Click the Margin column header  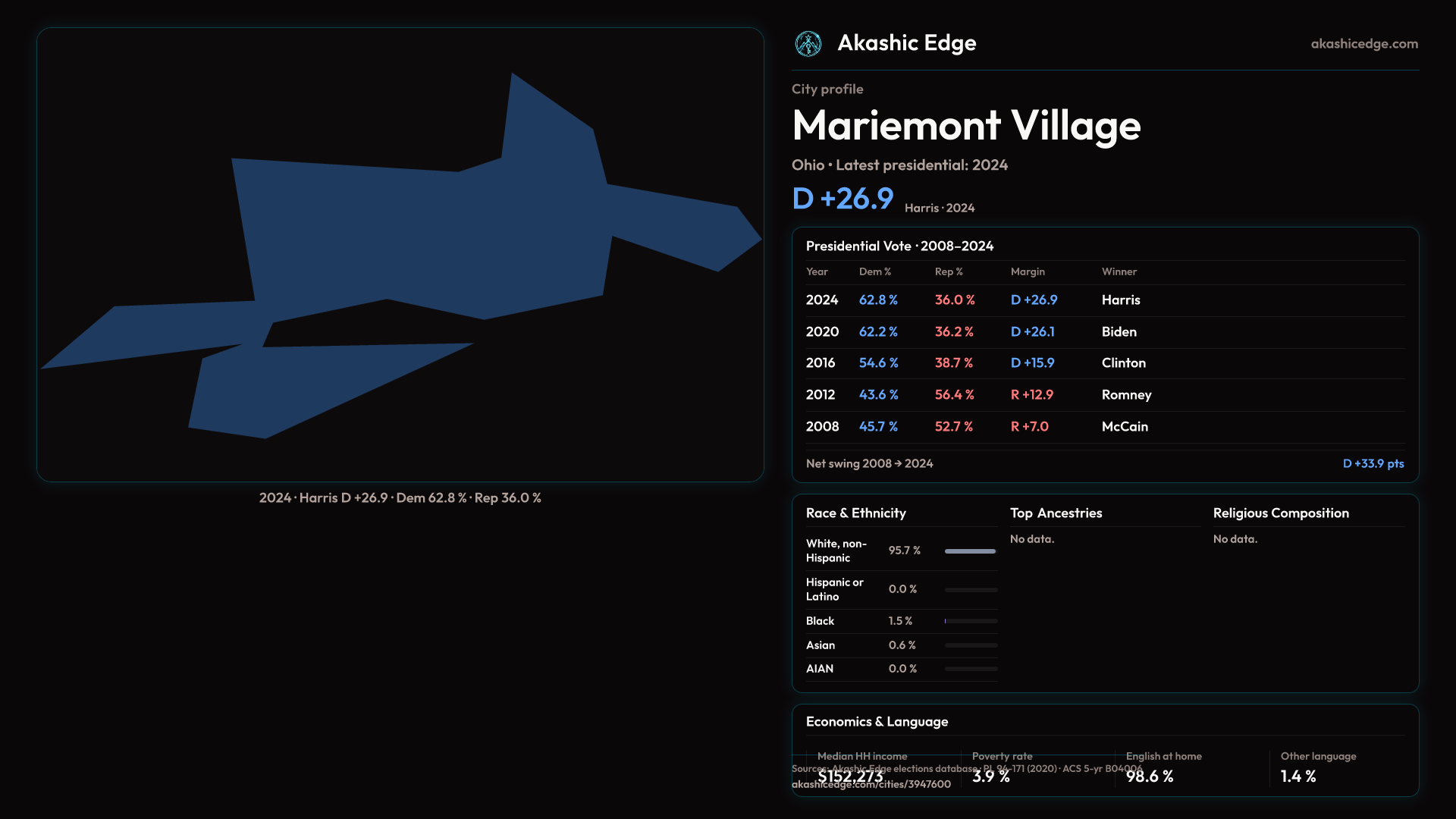(x=1028, y=271)
